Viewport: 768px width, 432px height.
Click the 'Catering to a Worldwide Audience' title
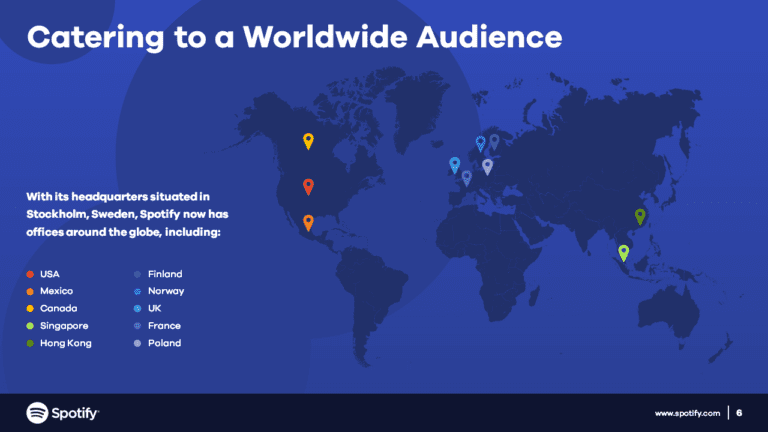click(x=294, y=38)
